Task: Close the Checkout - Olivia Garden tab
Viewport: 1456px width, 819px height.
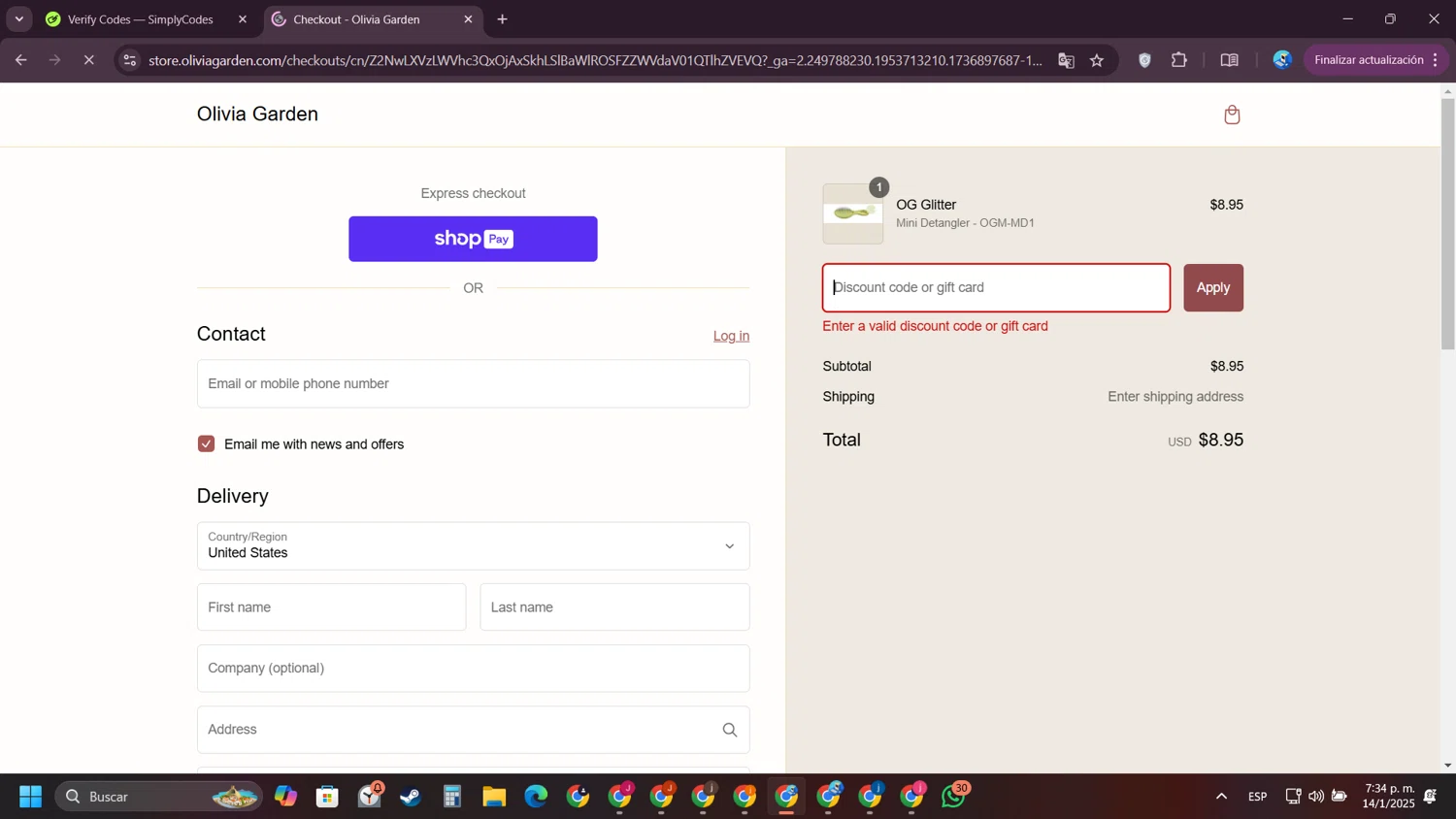Action: point(468,19)
